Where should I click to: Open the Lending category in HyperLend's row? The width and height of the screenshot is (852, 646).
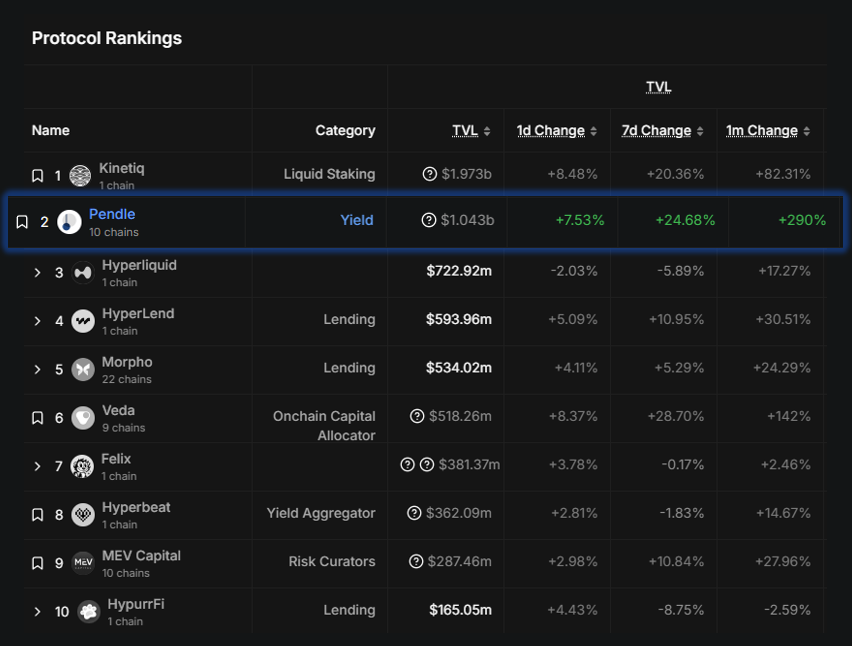click(349, 319)
